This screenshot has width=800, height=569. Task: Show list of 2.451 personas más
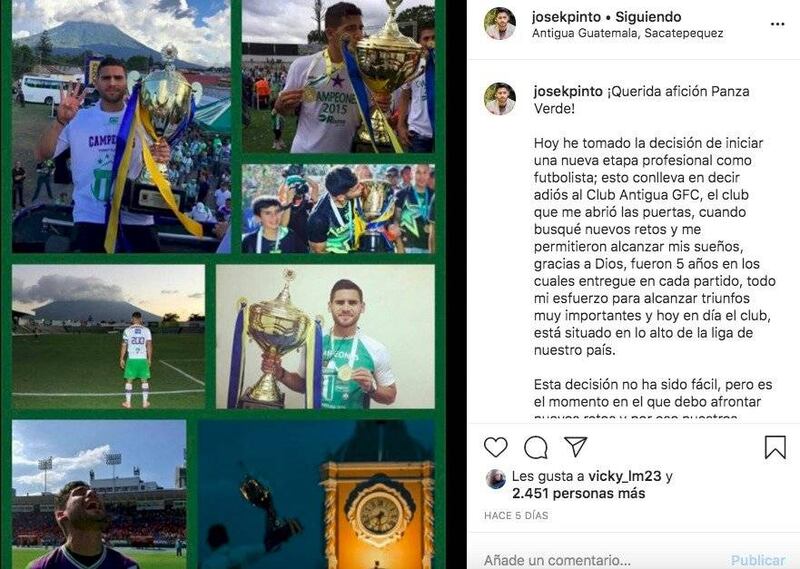point(579,493)
